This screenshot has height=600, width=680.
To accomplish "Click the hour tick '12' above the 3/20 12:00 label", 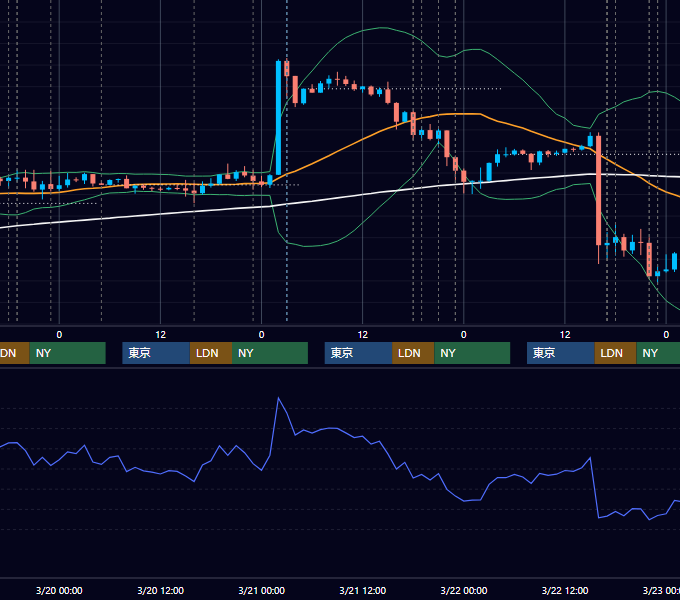I will tap(160, 334).
